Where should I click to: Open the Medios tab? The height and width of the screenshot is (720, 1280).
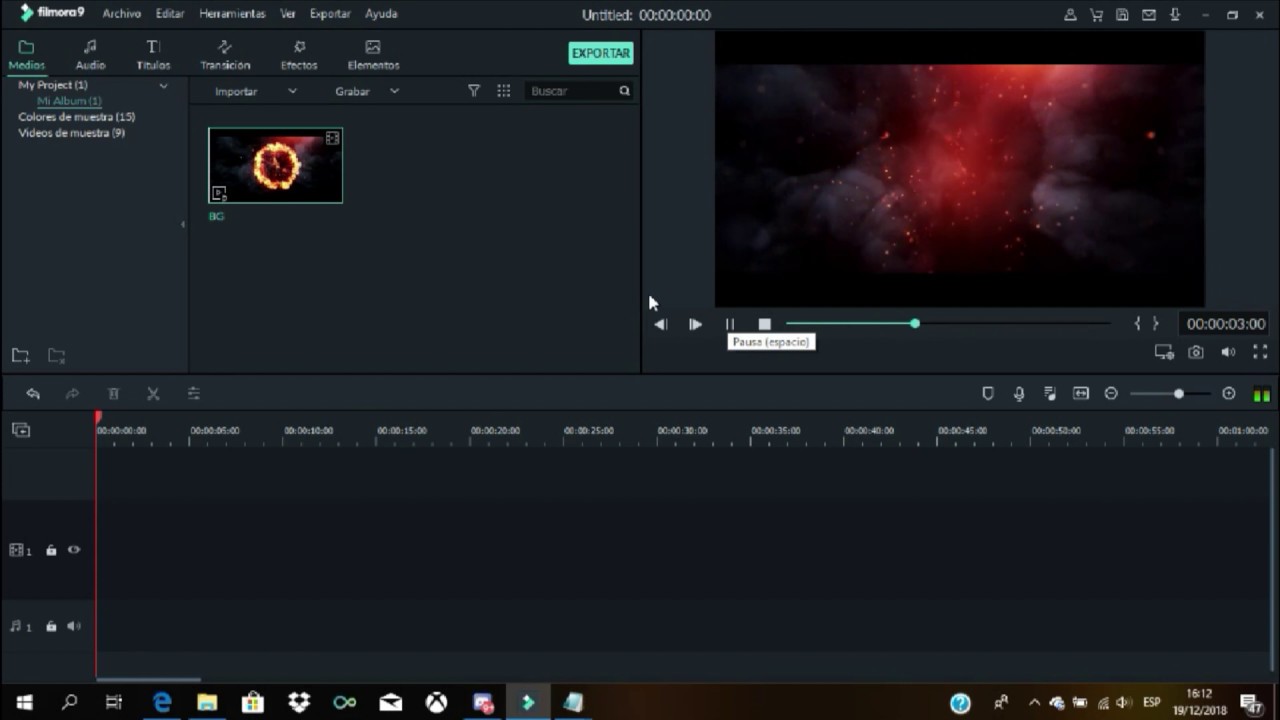(27, 55)
